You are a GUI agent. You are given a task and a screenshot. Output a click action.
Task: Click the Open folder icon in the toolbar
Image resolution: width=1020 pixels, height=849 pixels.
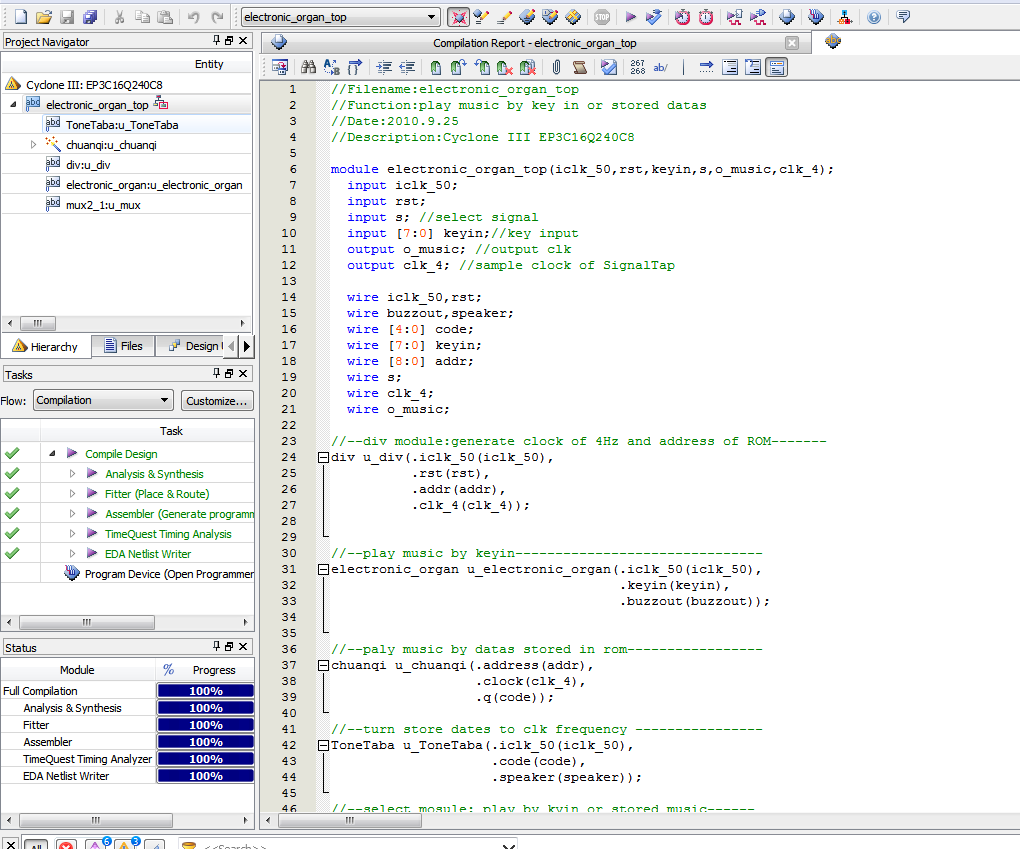[43, 17]
